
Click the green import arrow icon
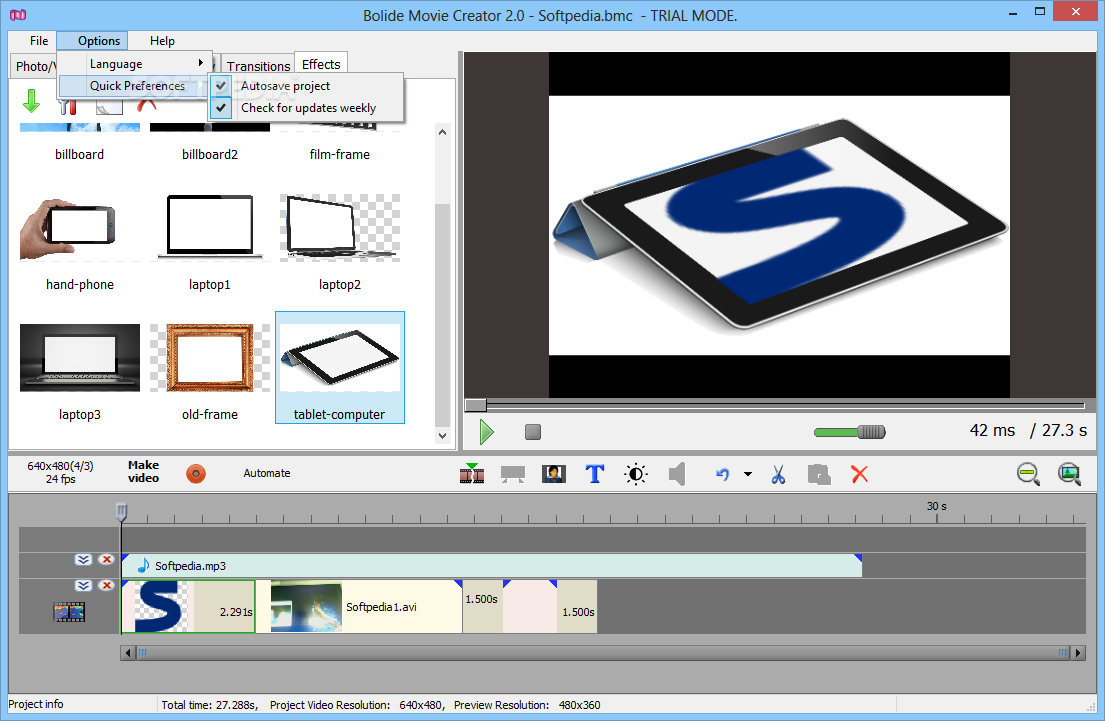[x=31, y=101]
